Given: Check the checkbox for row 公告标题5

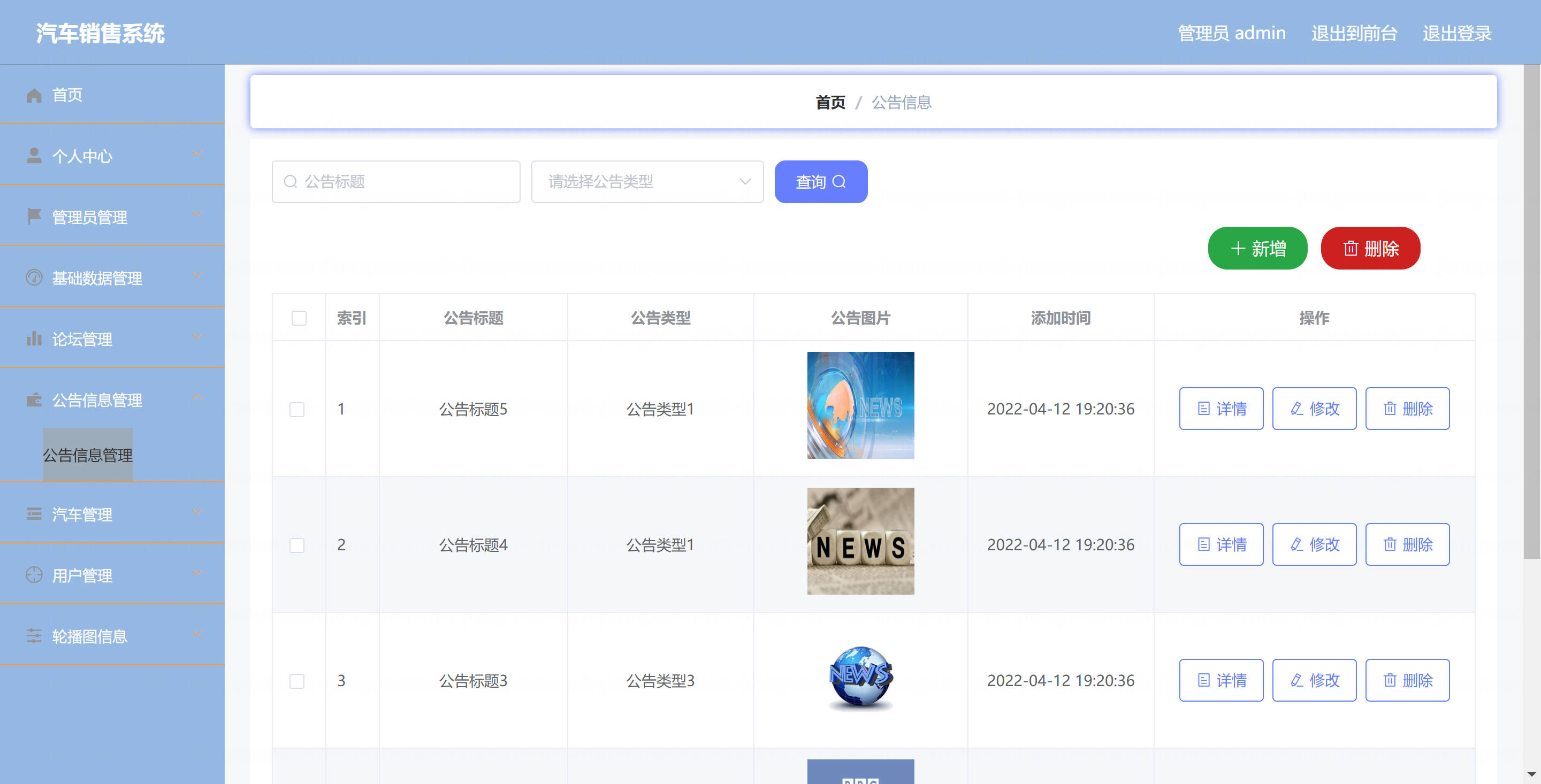Looking at the screenshot, I should point(297,410).
